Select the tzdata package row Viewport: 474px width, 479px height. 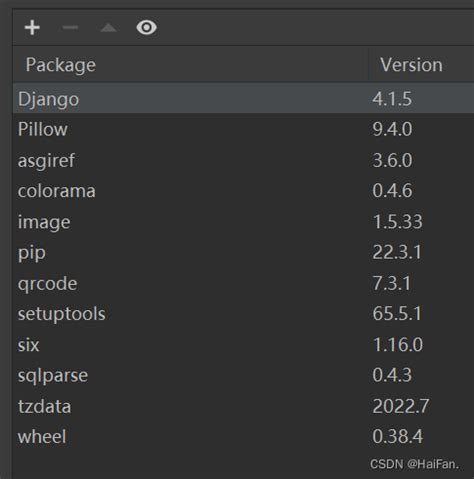point(243,406)
